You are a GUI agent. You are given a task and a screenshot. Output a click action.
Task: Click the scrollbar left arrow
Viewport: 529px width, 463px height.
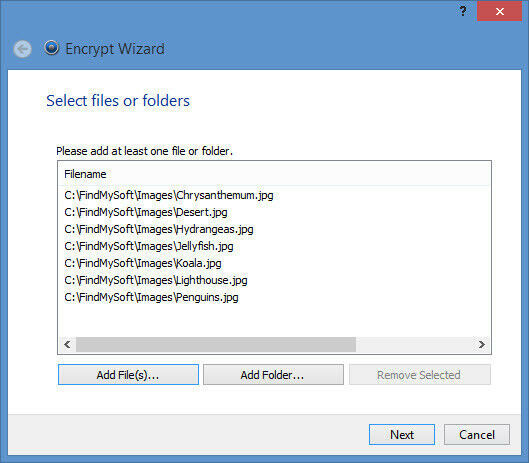point(67,344)
